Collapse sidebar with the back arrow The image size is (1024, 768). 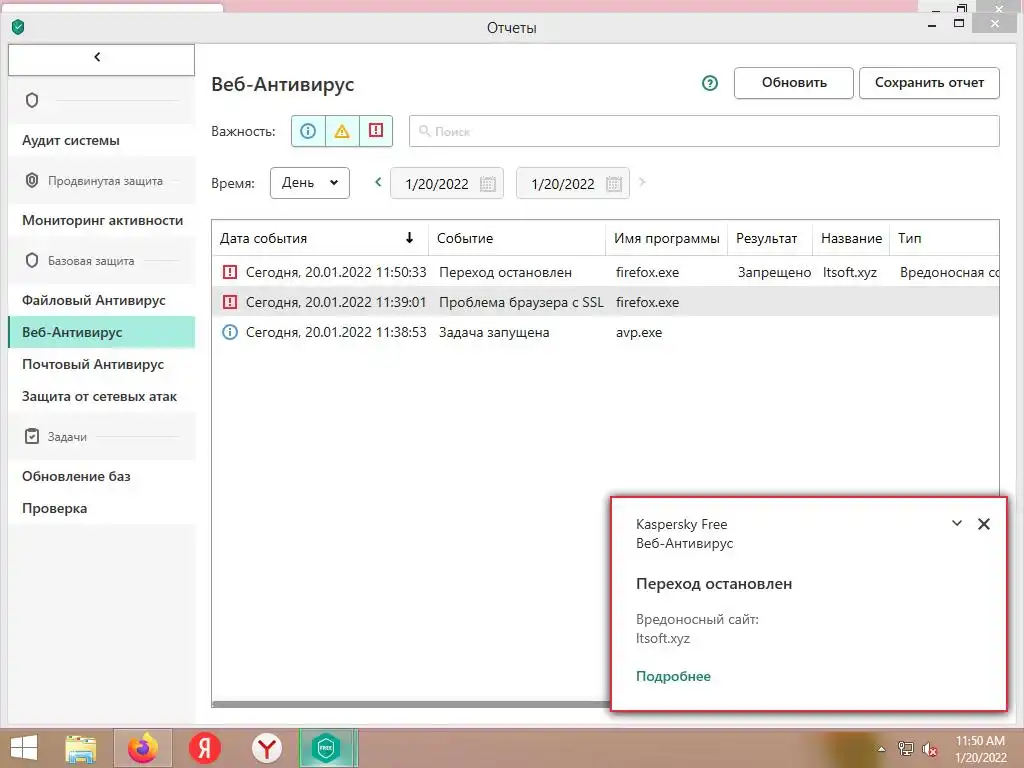click(x=101, y=59)
